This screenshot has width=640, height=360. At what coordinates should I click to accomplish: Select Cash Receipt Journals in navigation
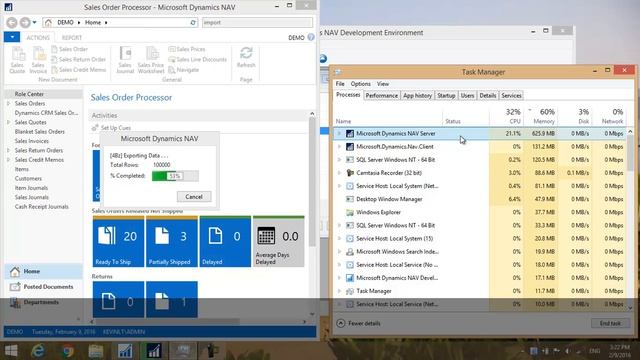point(42,207)
